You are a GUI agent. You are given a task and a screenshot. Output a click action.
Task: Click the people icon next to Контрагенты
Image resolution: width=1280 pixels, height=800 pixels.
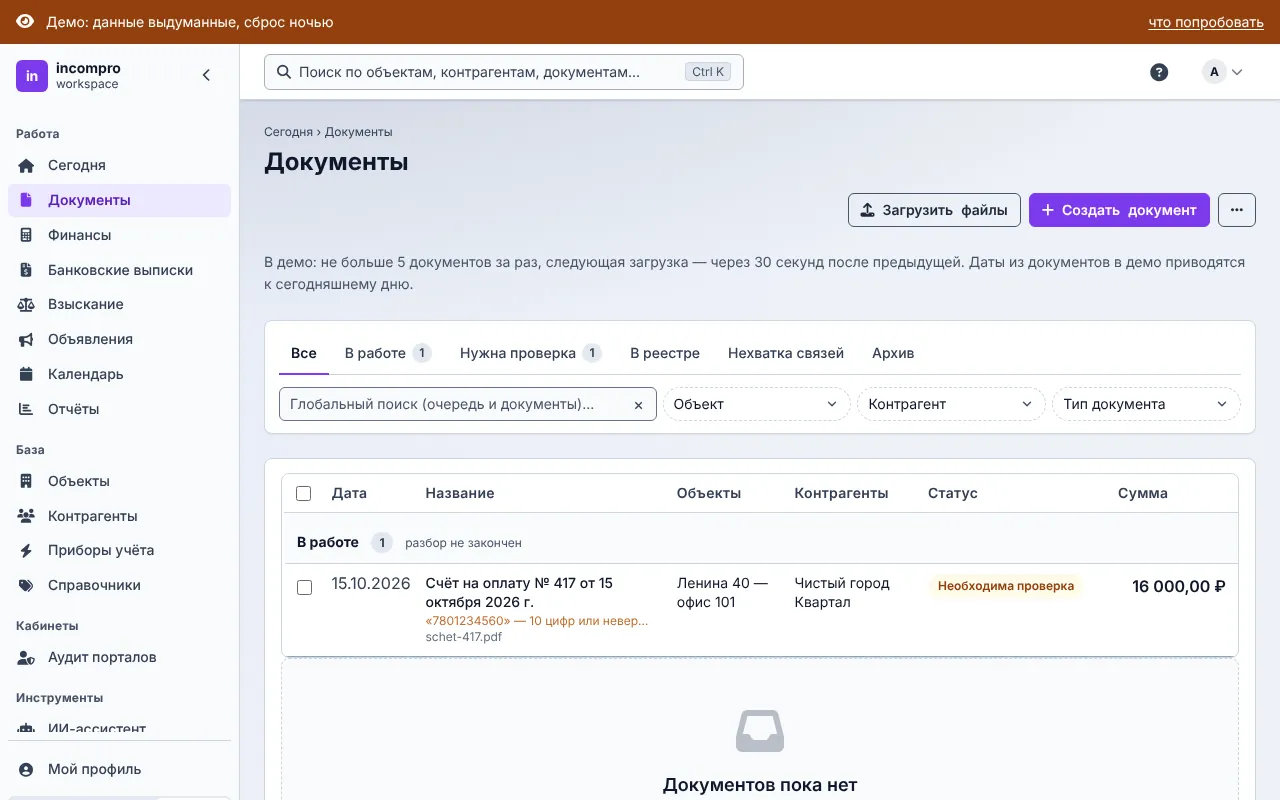27,516
